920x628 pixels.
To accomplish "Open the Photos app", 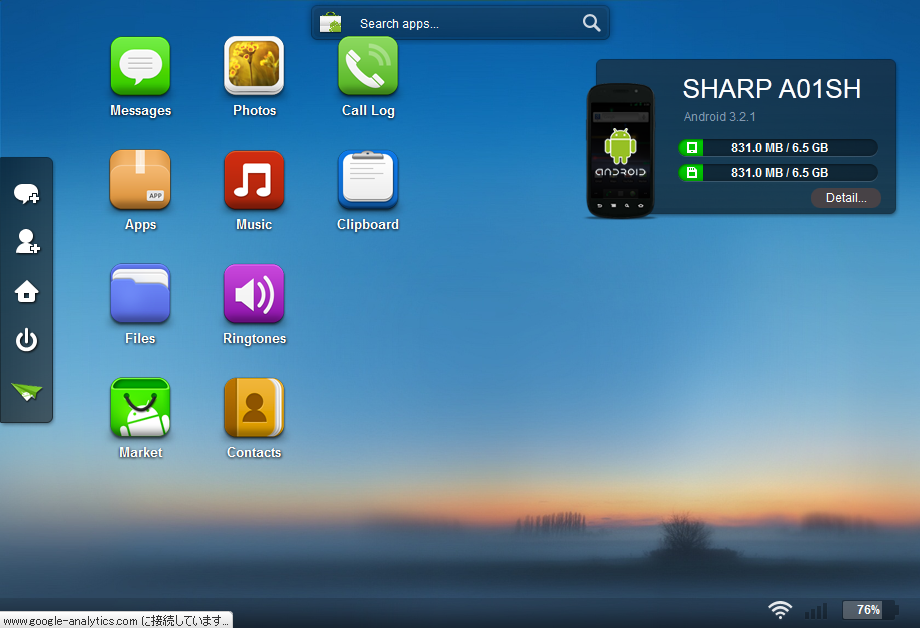I will point(254,67).
